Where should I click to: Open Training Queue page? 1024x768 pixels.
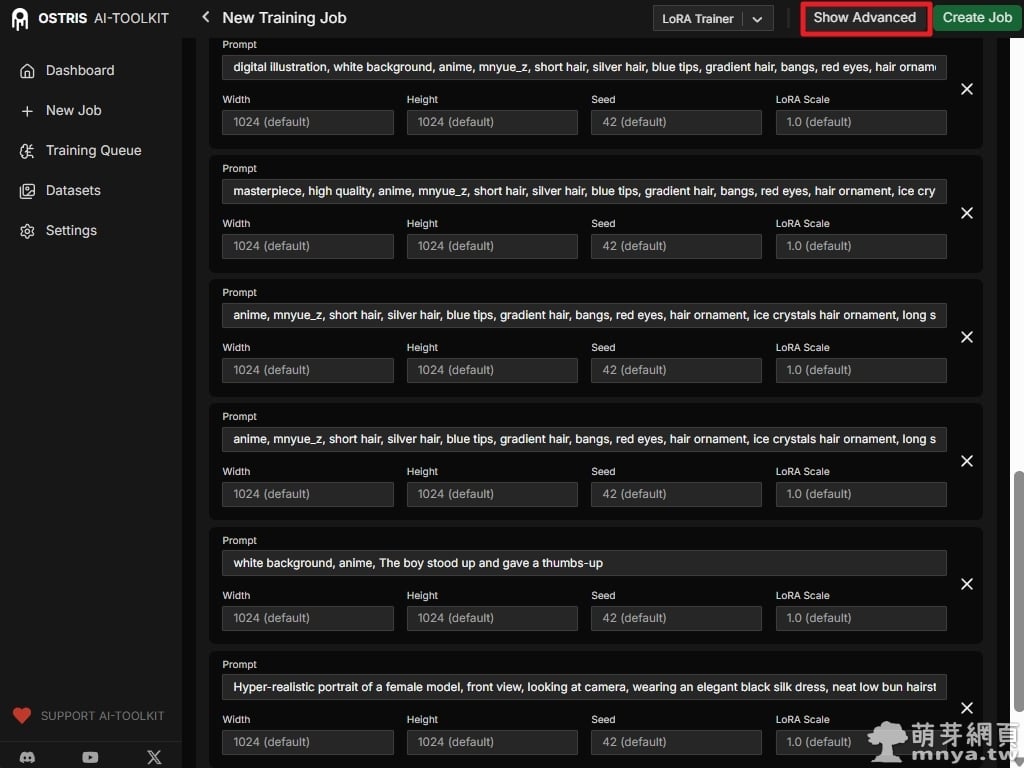tap(93, 150)
